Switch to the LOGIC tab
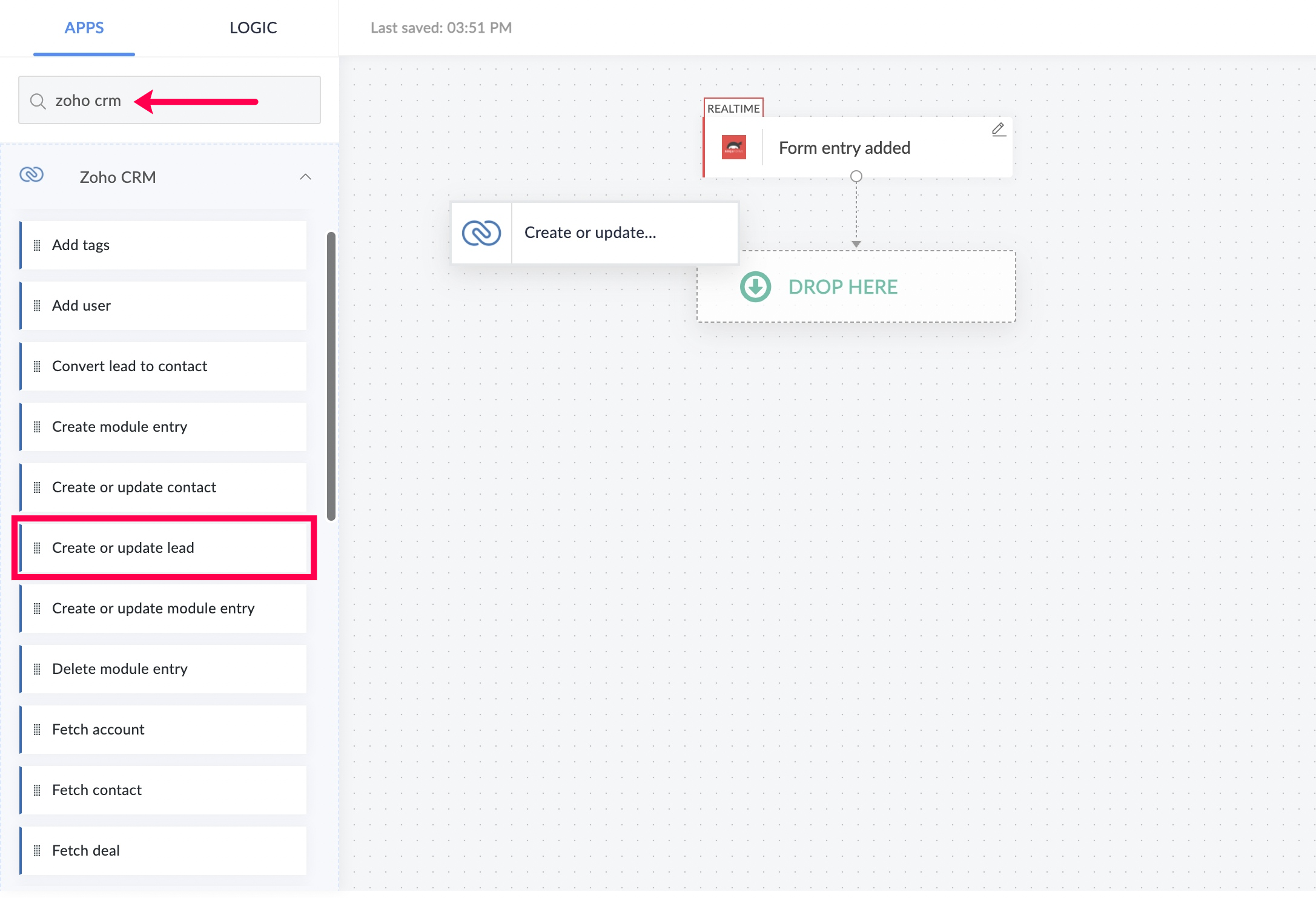 [x=253, y=28]
